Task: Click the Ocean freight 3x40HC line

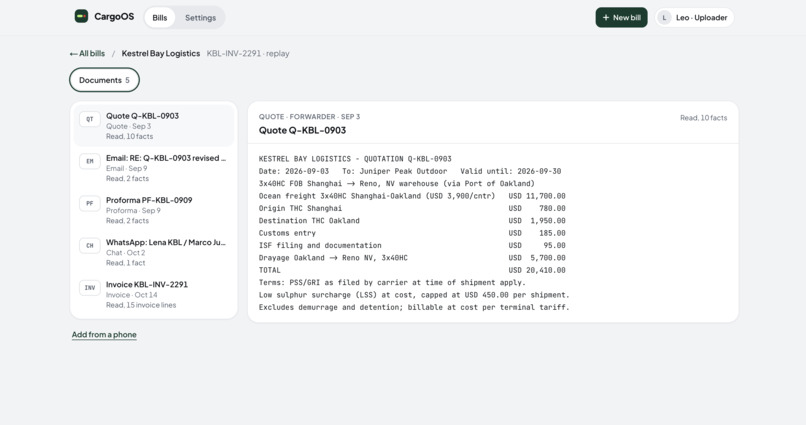Action: pos(412,196)
